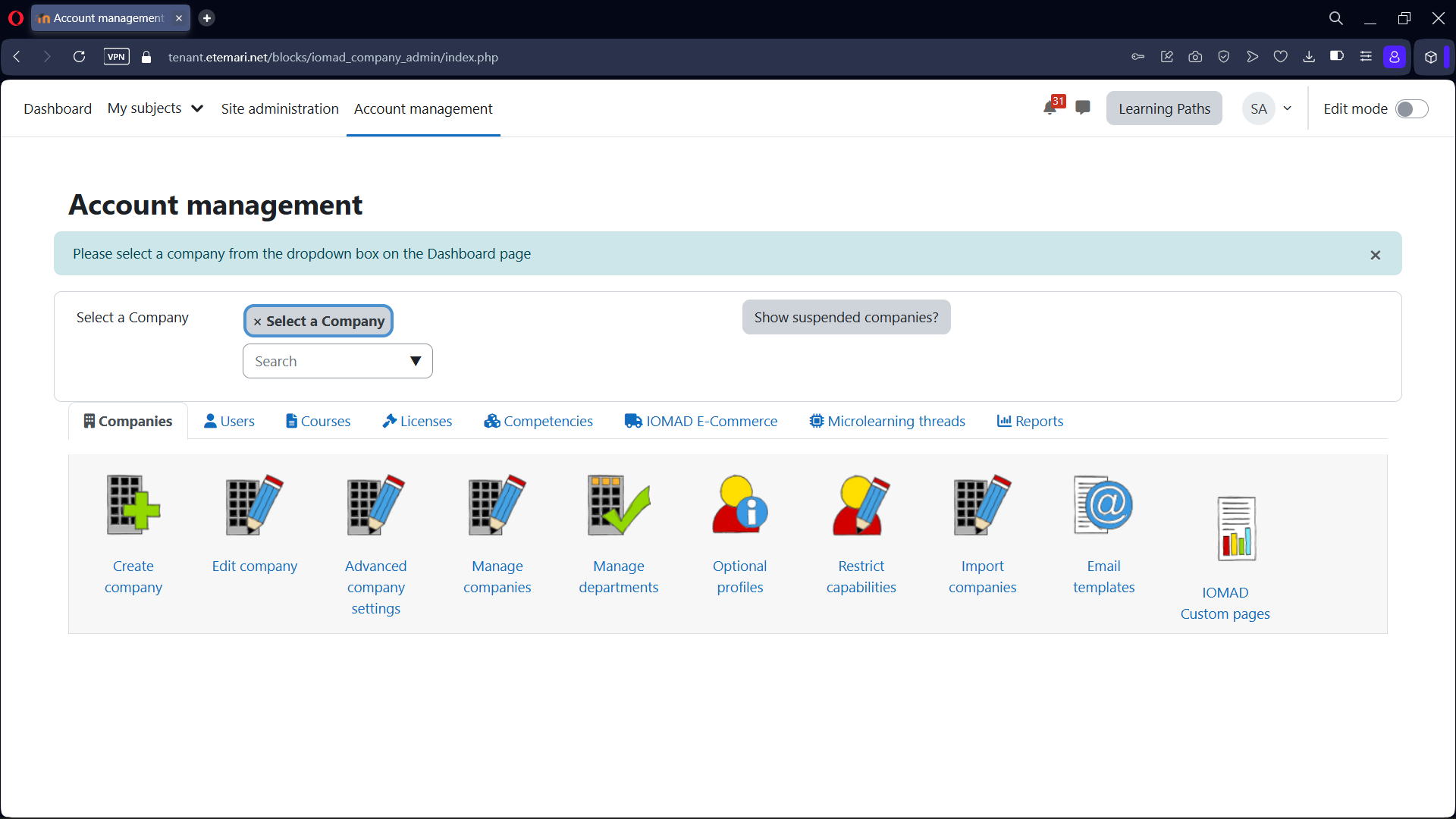
Task: Open the Competencies tab
Action: point(538,421)
